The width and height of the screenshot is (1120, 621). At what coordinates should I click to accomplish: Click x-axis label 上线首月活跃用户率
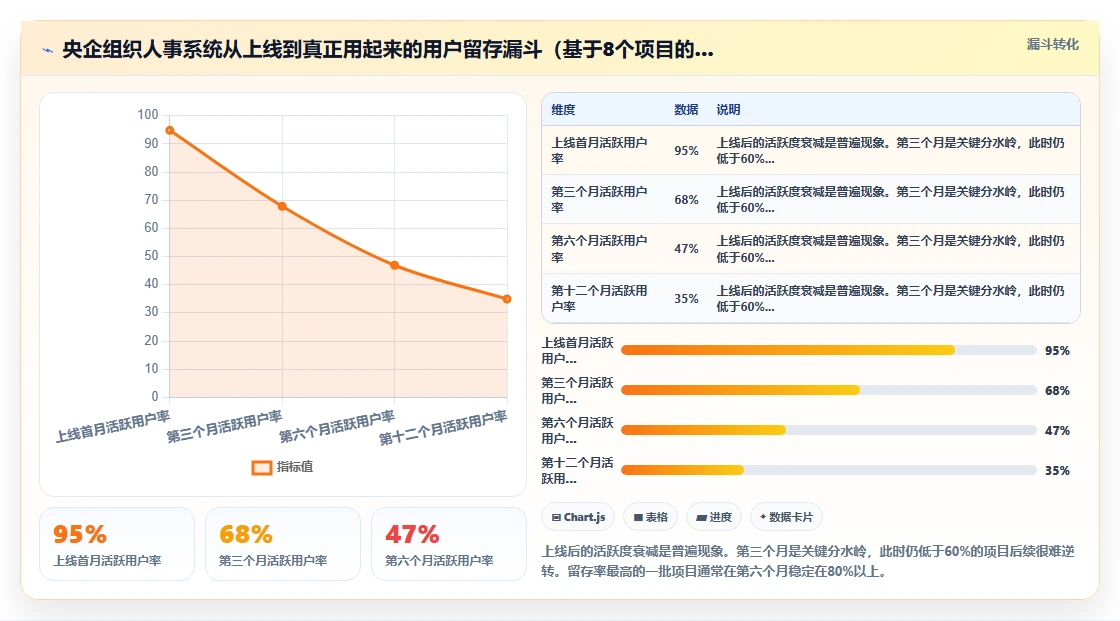(113, 427)
